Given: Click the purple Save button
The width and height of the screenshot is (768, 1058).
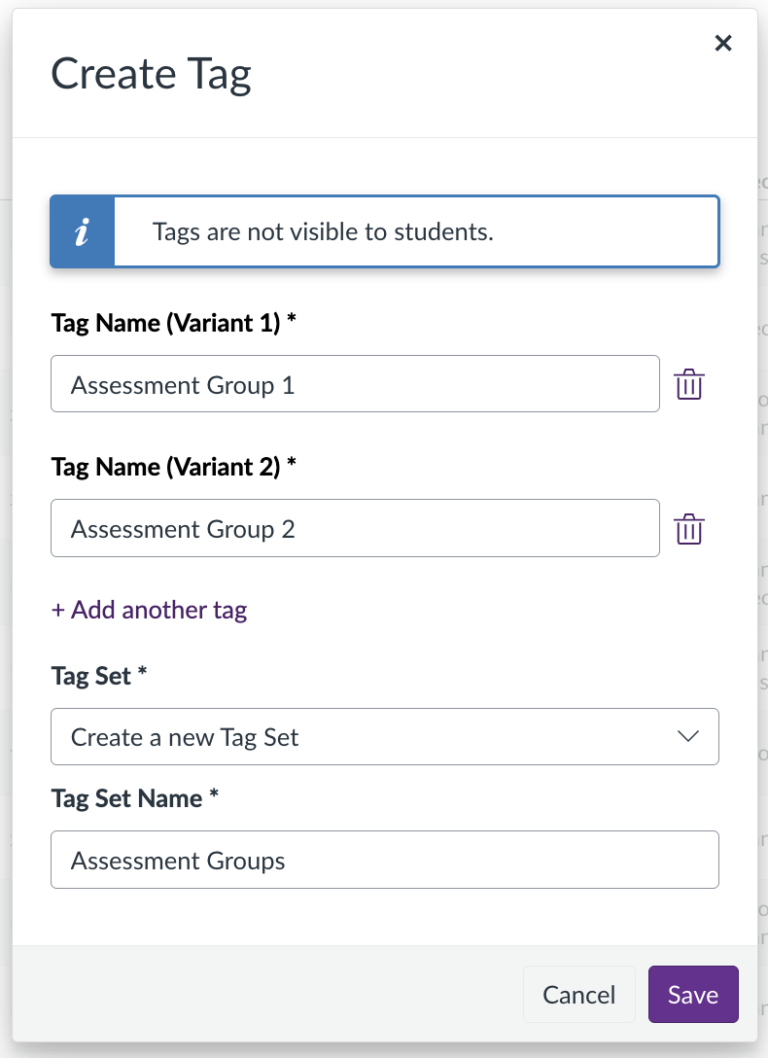Looking at the screenshot, I should coord(693,994).
